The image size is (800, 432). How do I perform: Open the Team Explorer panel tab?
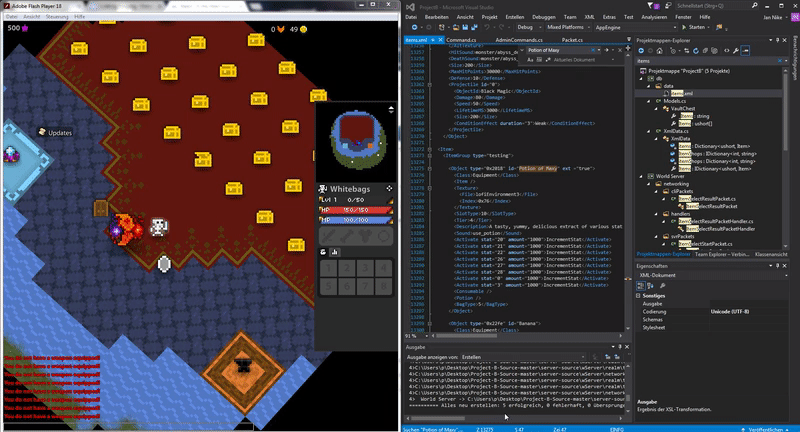[x=722, y=254]
